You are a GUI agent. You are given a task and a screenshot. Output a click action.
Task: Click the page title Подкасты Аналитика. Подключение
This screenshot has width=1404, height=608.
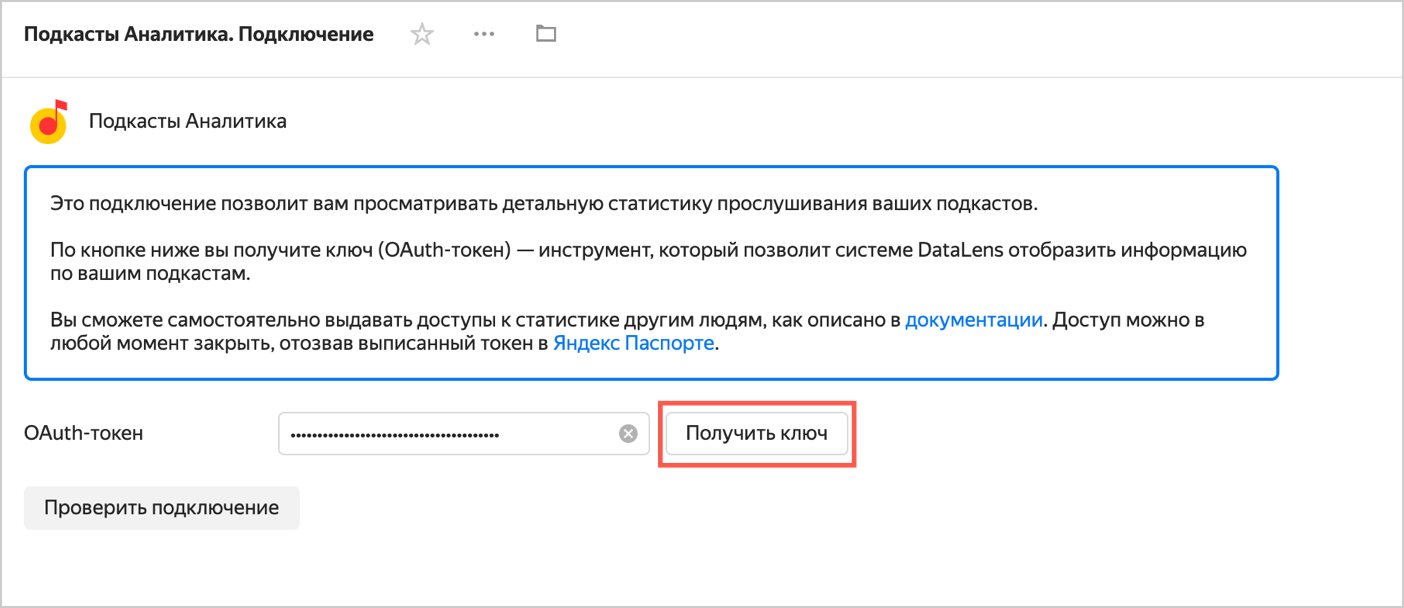[x=198, y=35]
